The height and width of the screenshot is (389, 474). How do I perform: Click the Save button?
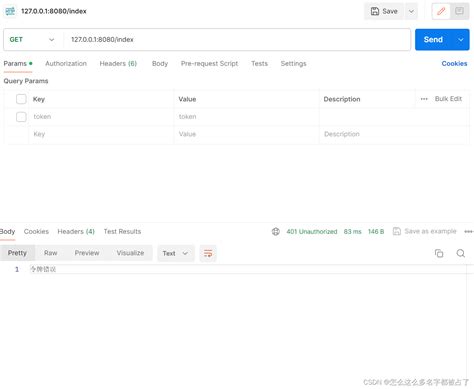(384, 11)
